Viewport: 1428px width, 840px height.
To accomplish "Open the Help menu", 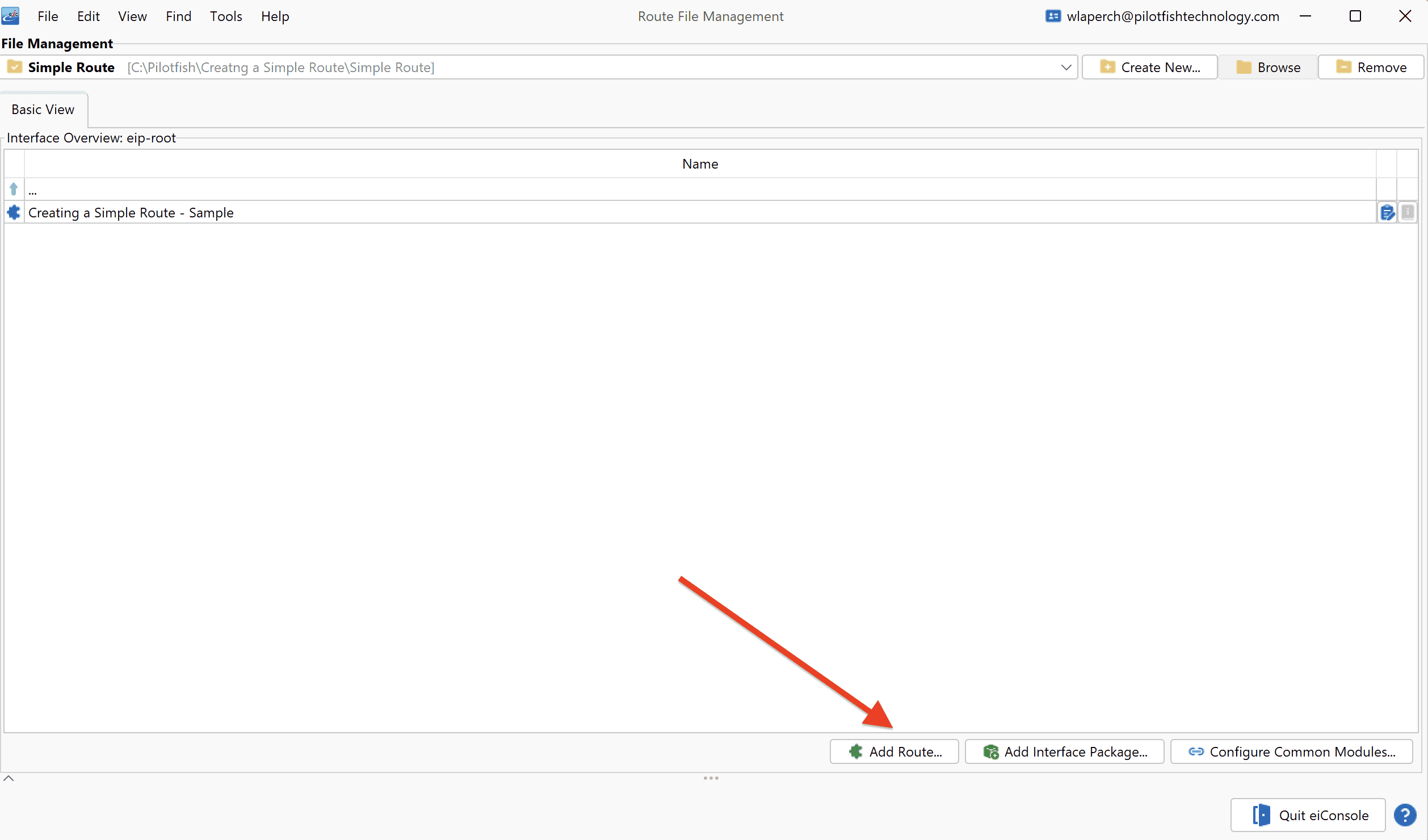I will click(275, 16).
